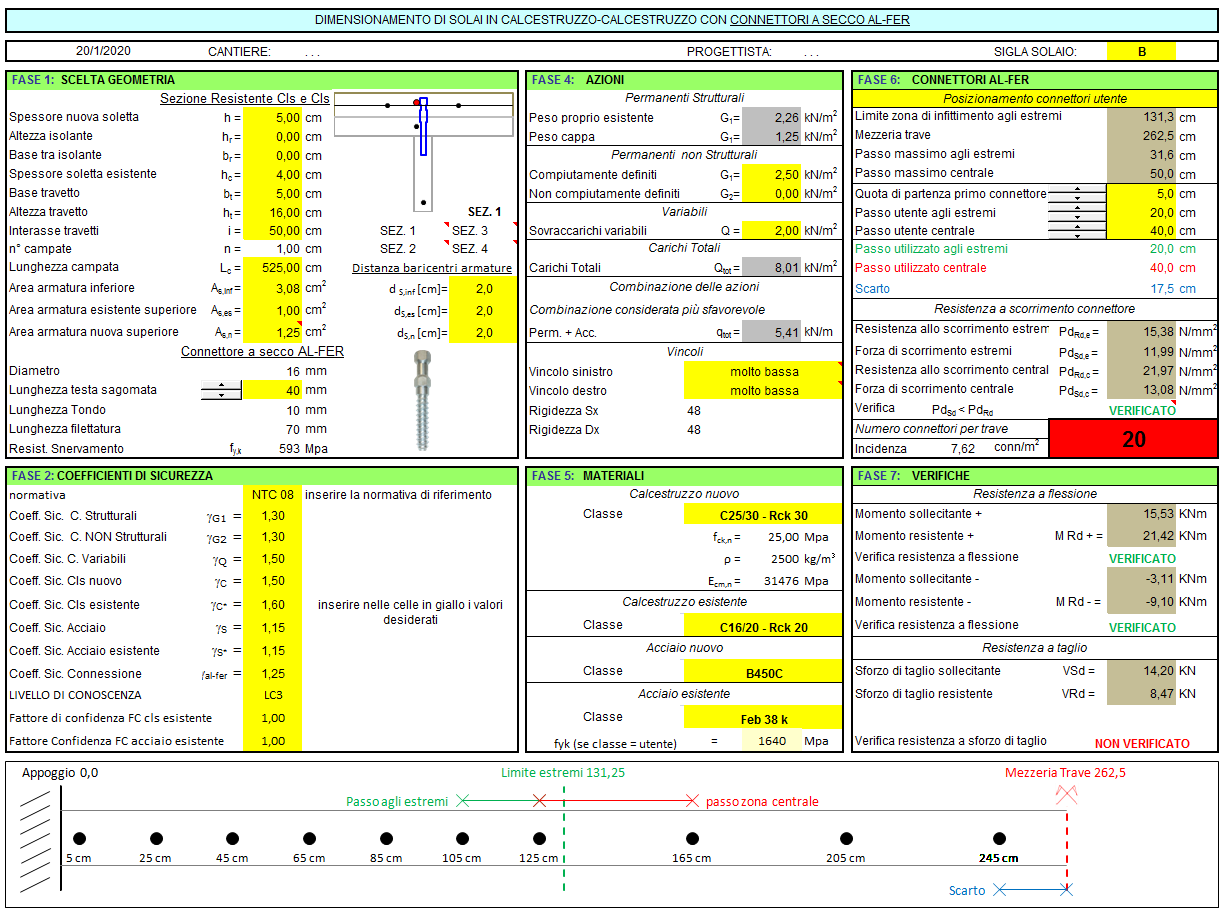
Task: Select the Area armatura inferiore value cell
Action: (272, 288)
